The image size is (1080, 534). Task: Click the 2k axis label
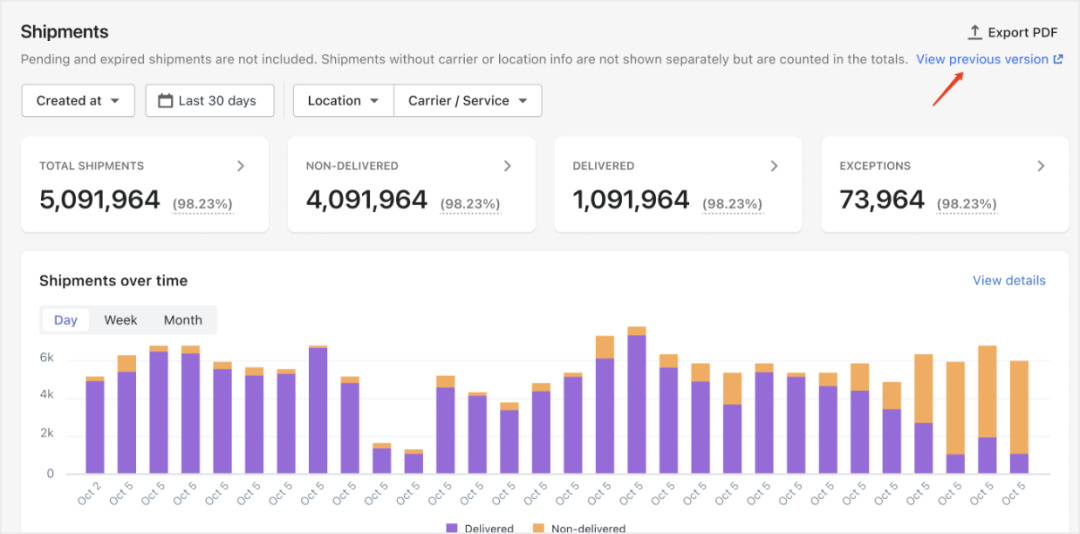[x=48, y=433]
